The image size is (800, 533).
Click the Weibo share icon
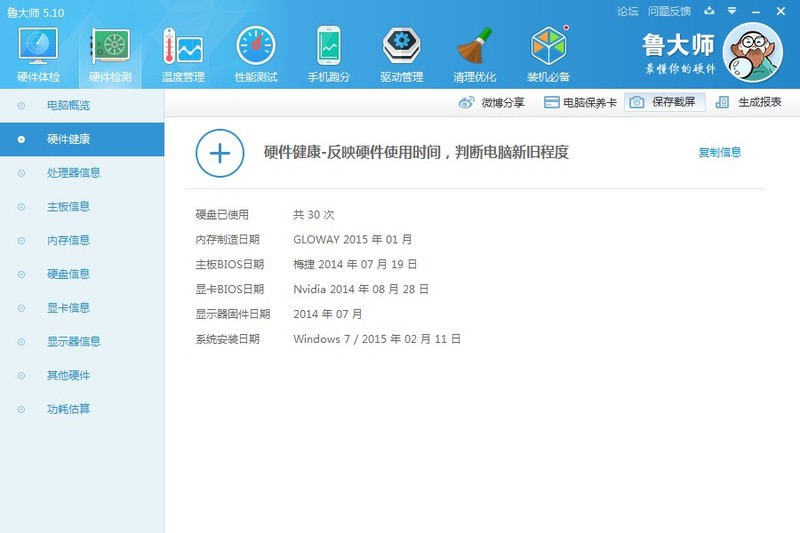point(466,103)
